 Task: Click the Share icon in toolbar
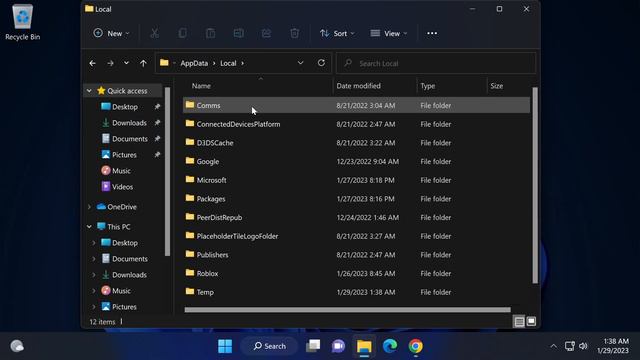[266, 33]
